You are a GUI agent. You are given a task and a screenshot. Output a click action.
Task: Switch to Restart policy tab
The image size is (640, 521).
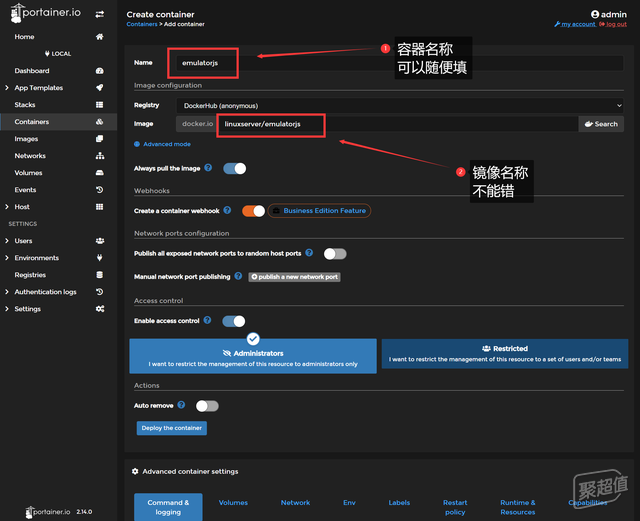click(x=455, y=507)
